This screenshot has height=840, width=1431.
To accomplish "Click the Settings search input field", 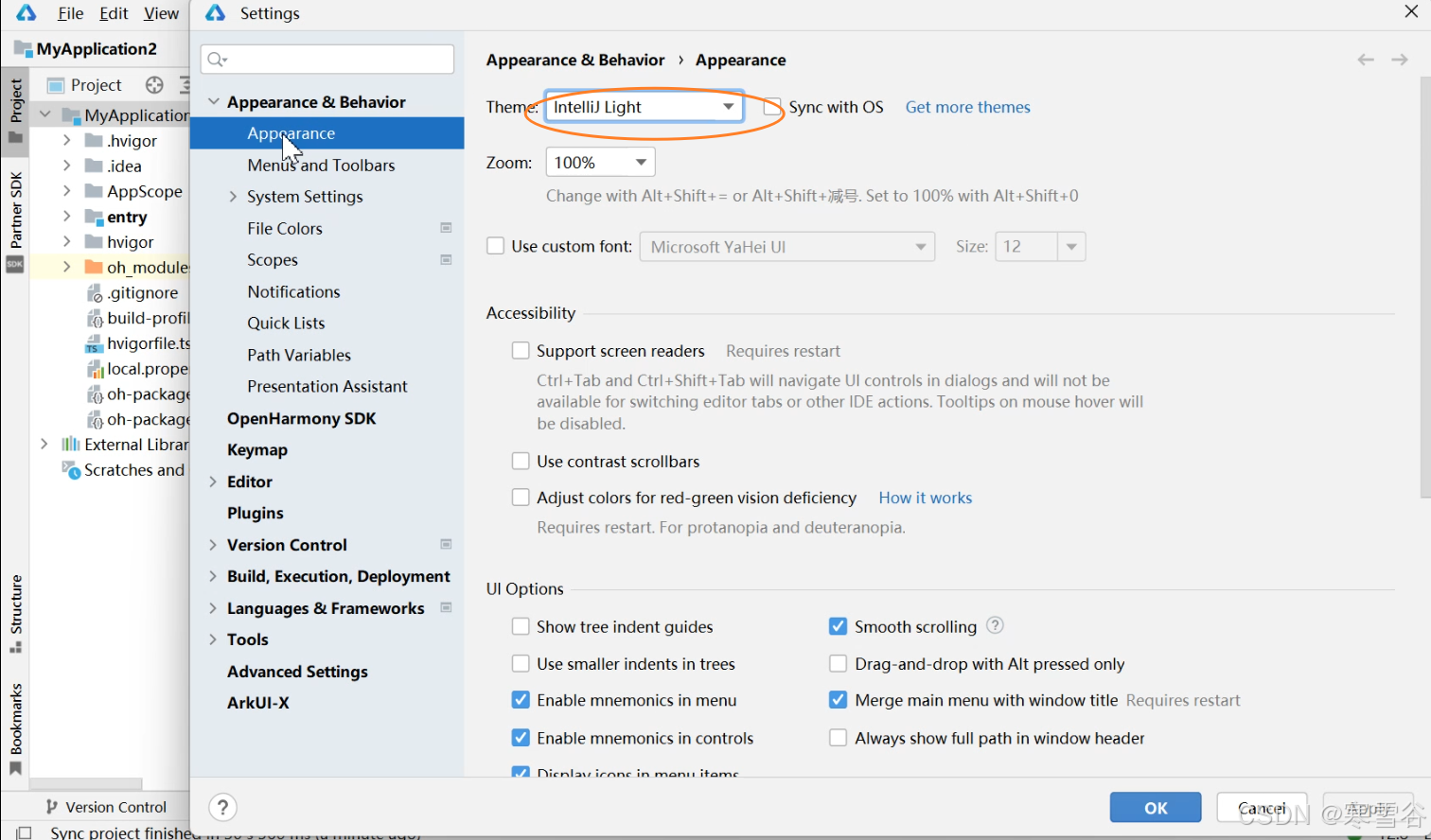I will 327,60.
